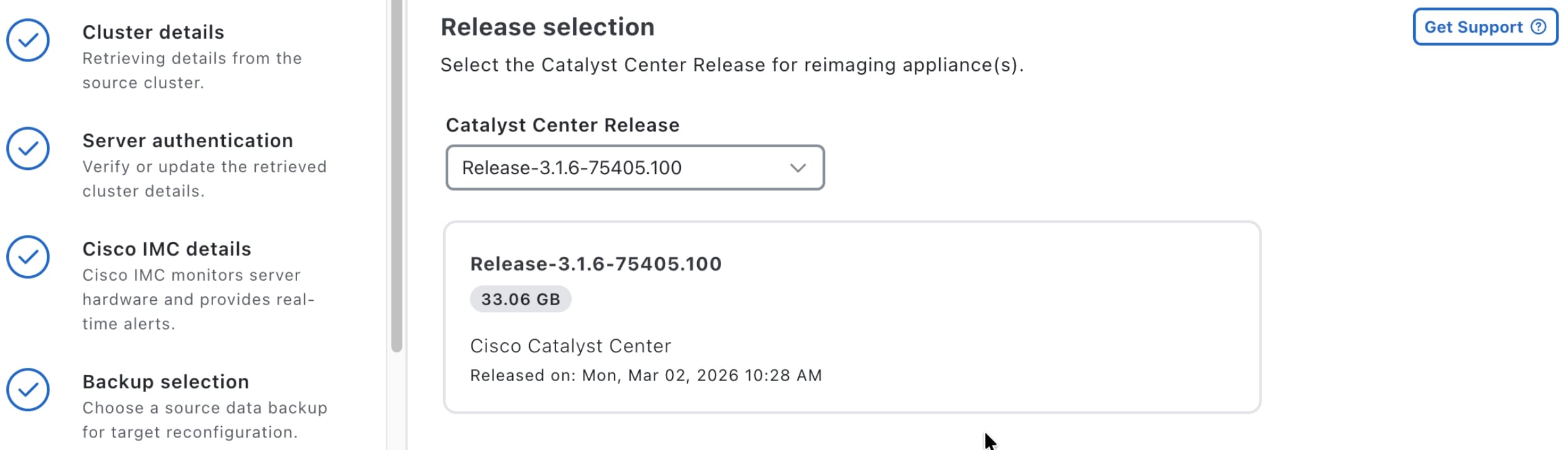
Task: Click the sidebar vertical scrollbar
Action: [396, 175]
